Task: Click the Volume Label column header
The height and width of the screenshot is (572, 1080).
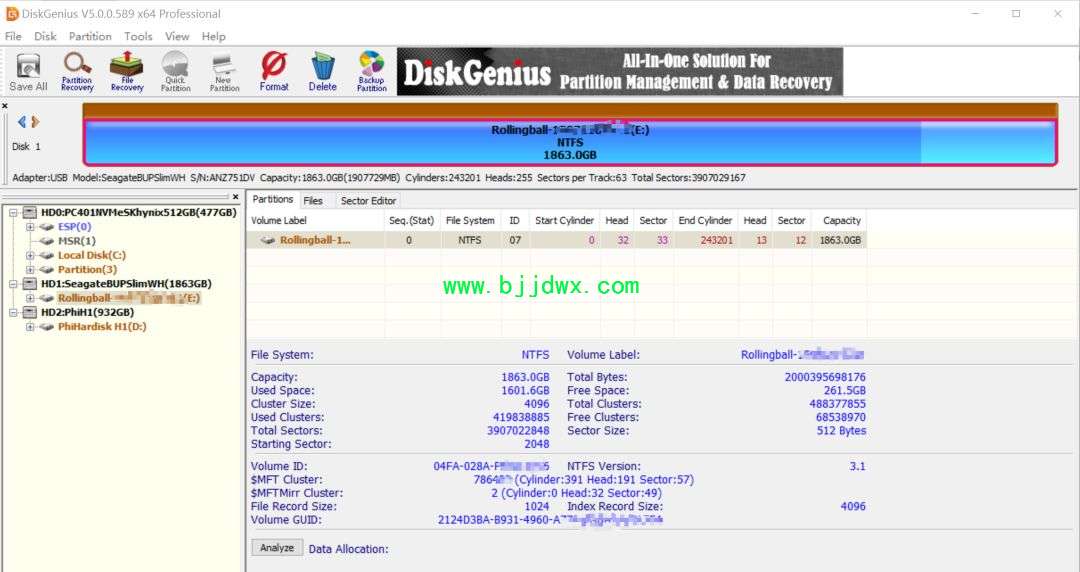Action: 315,221
